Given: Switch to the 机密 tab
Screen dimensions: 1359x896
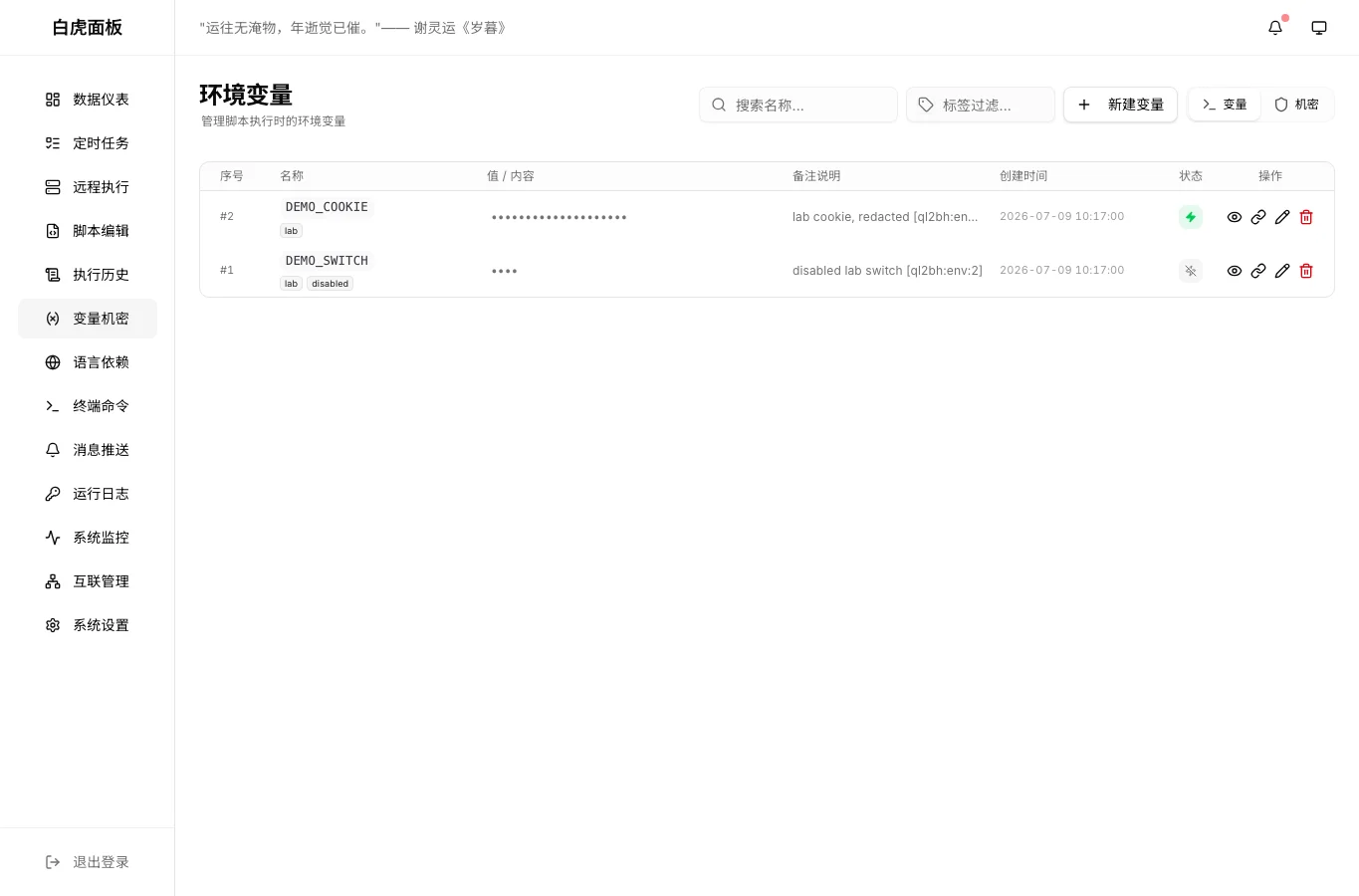Looking at the screenshot, I should tap(1296, 105).
